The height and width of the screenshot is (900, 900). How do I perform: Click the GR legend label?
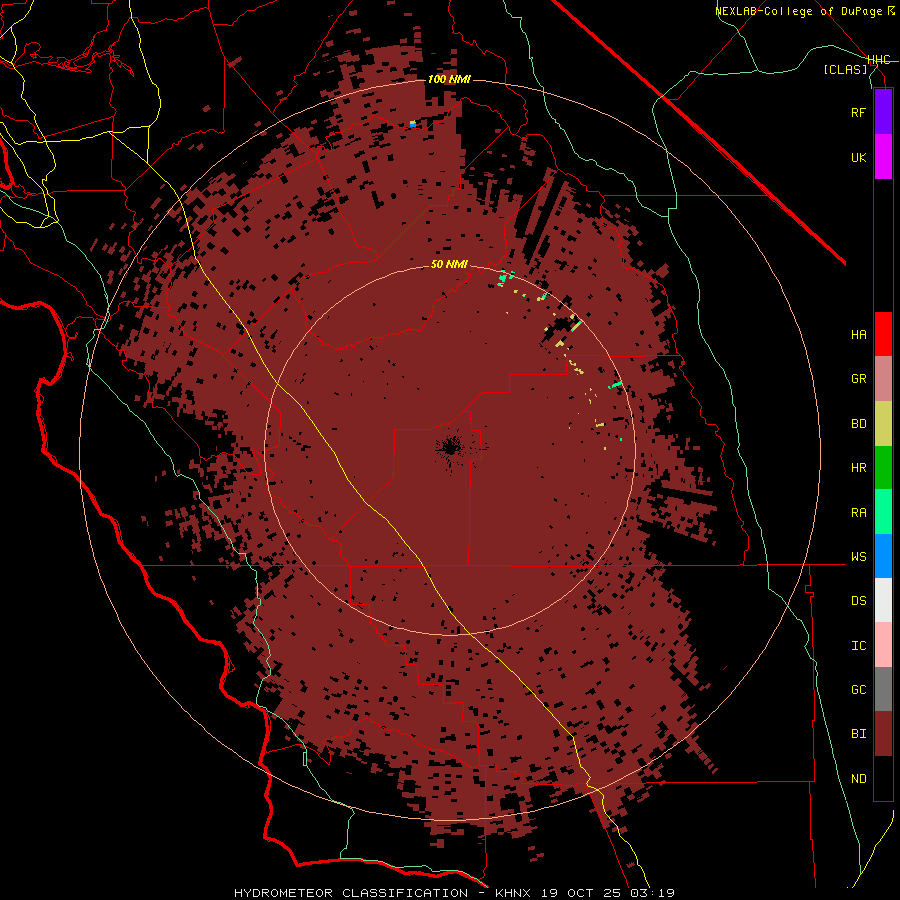click(858, 379)
